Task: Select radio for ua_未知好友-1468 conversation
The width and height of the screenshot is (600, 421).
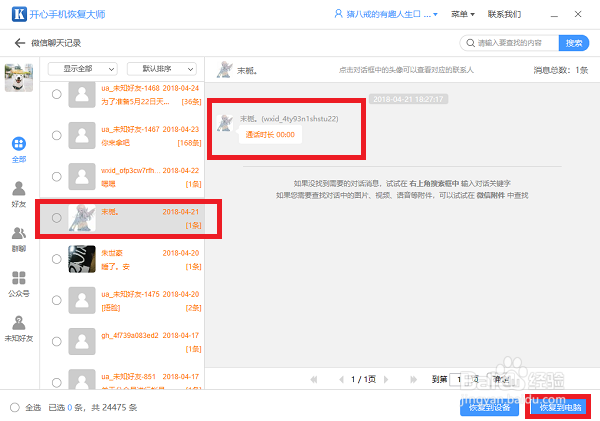Action: pos(57,94)
